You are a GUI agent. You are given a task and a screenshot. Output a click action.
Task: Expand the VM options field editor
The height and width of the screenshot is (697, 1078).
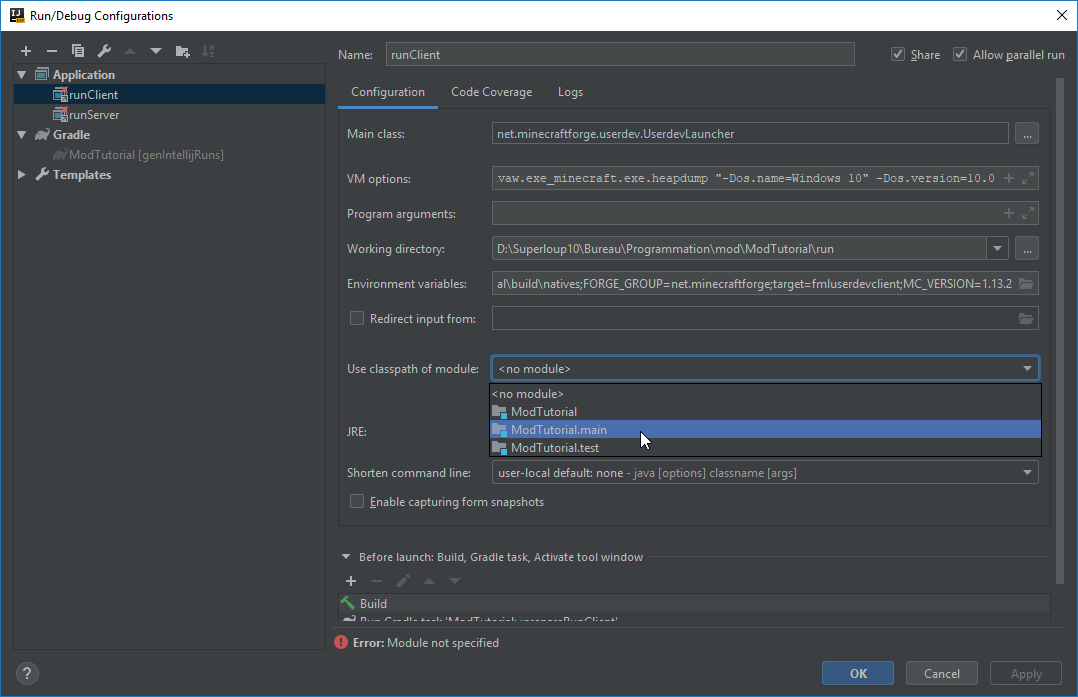point(1028,178)
